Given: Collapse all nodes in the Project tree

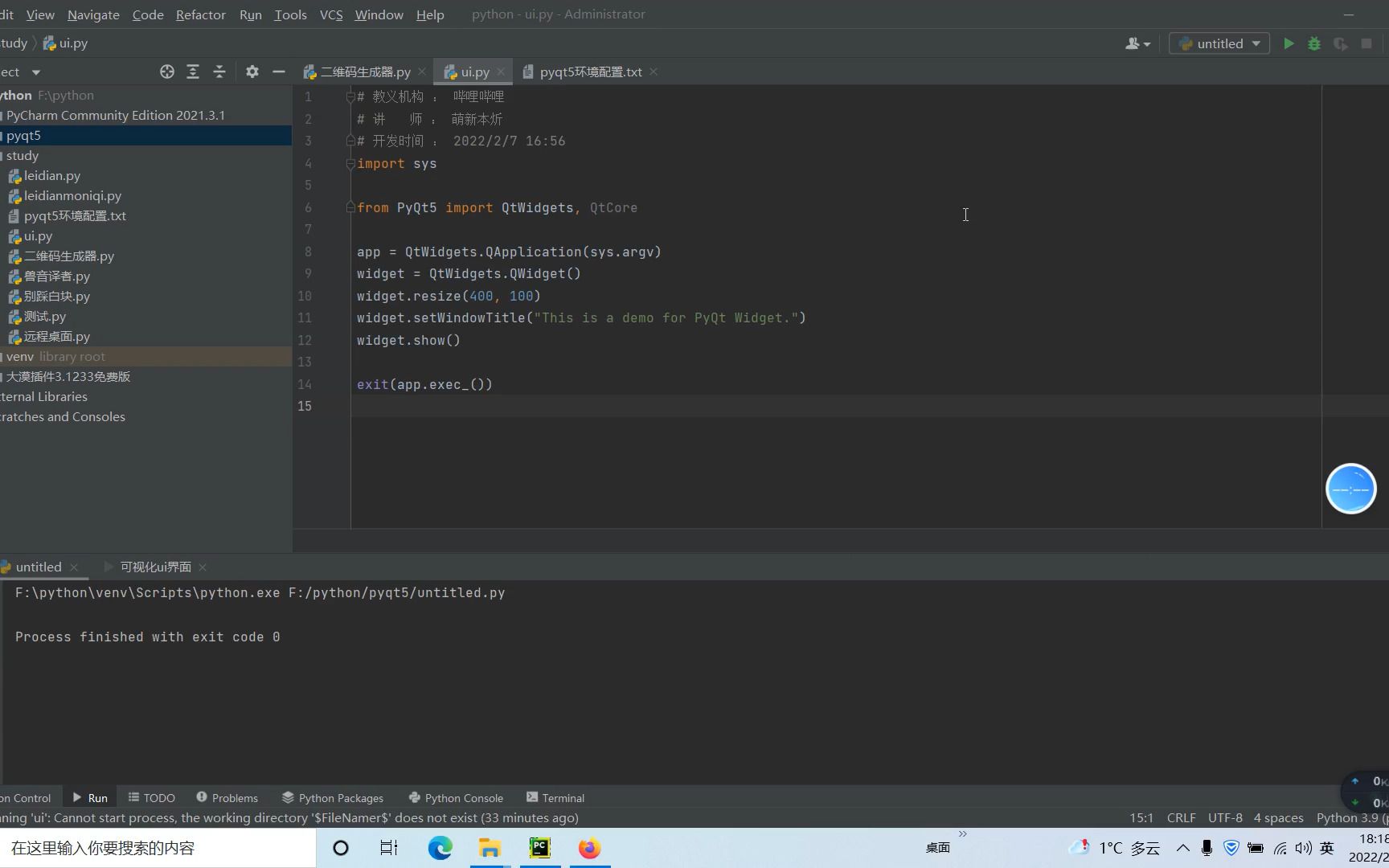Looking at the screenshot, I should coord(219,72).
